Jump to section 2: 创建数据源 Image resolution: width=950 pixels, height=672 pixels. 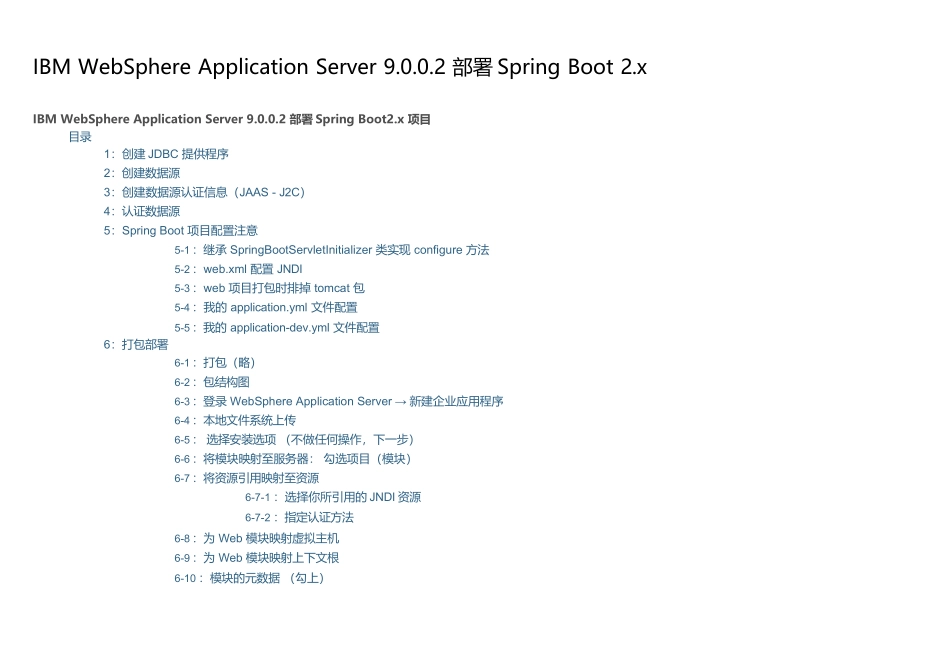click(x=142, y=173)
